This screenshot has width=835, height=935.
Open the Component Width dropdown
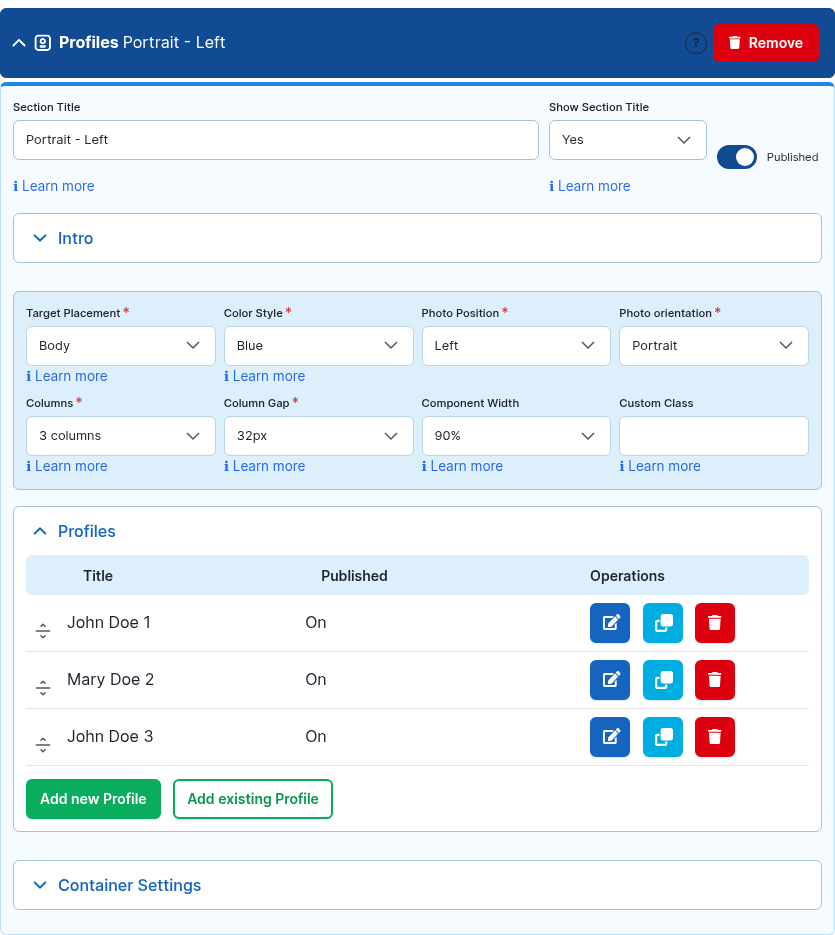(516, 436)
